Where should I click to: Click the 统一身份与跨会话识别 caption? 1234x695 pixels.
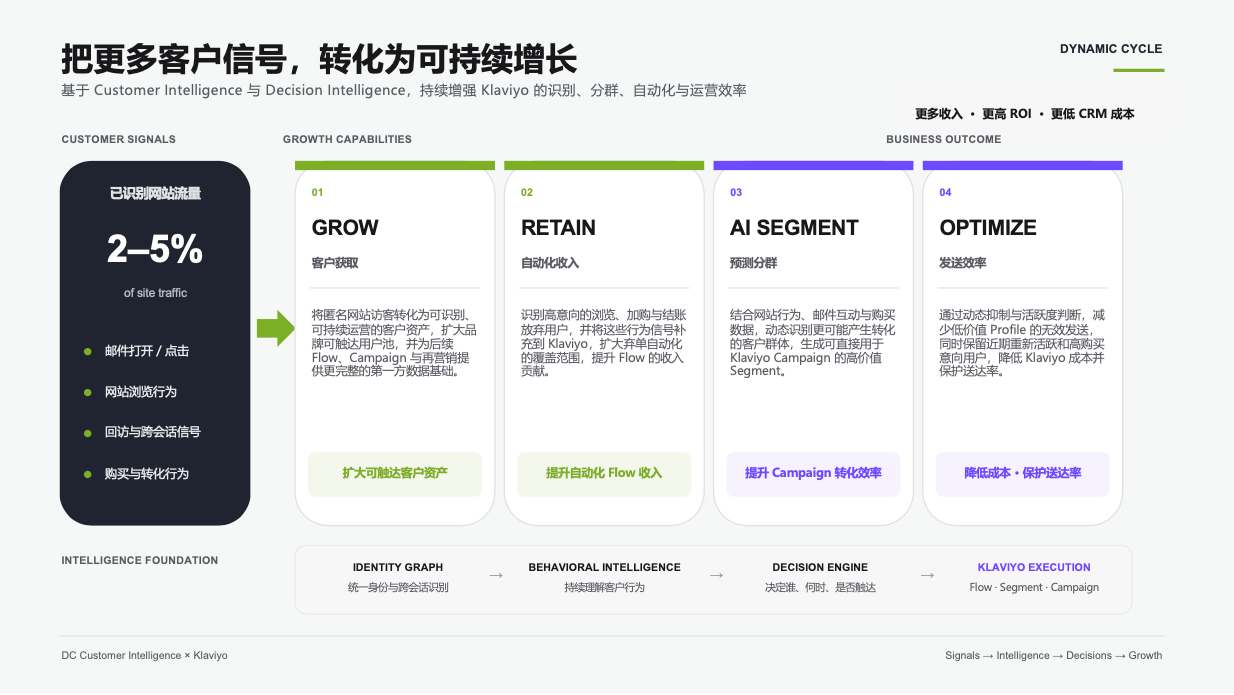(x=398, y=588)
